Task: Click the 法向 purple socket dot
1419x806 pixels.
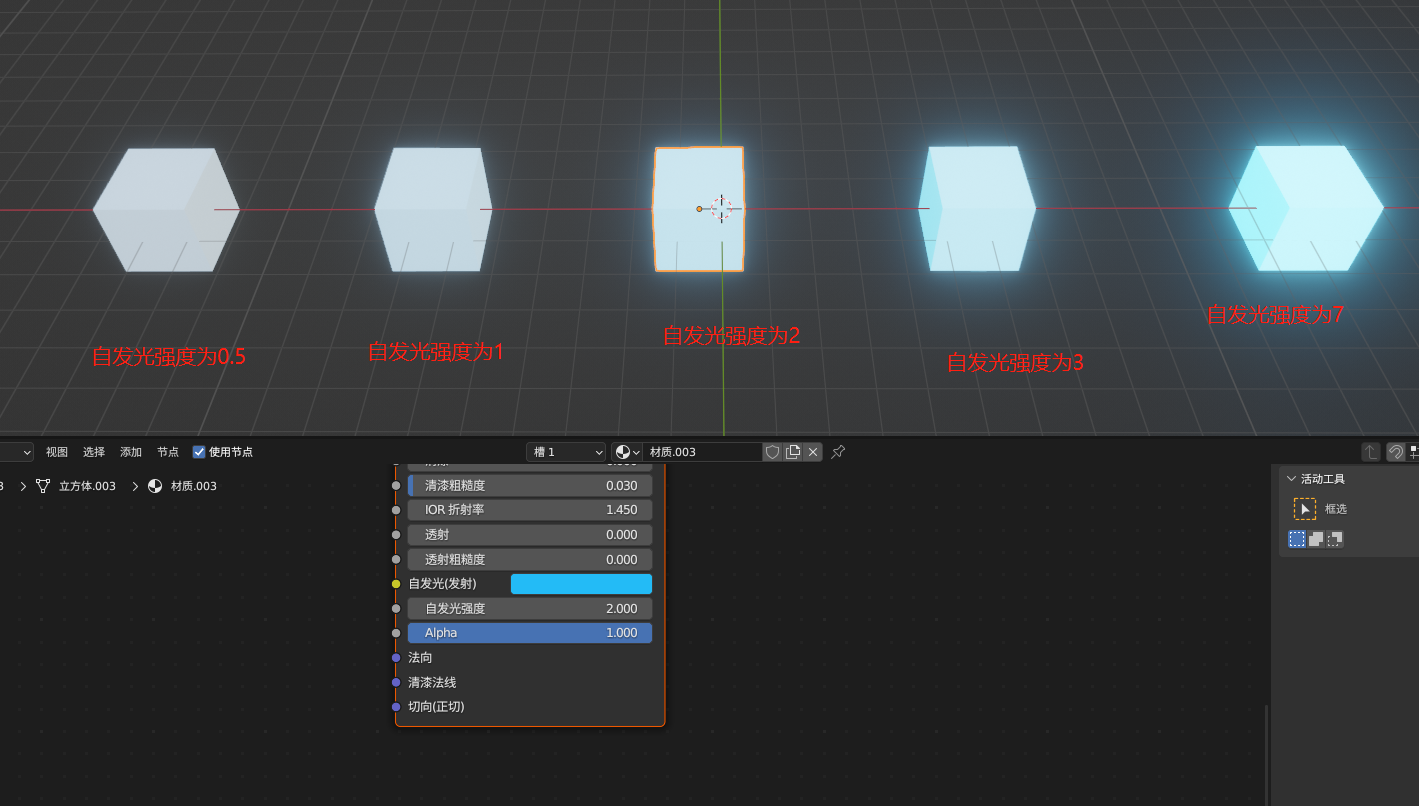Action: (x=396, y=658)
